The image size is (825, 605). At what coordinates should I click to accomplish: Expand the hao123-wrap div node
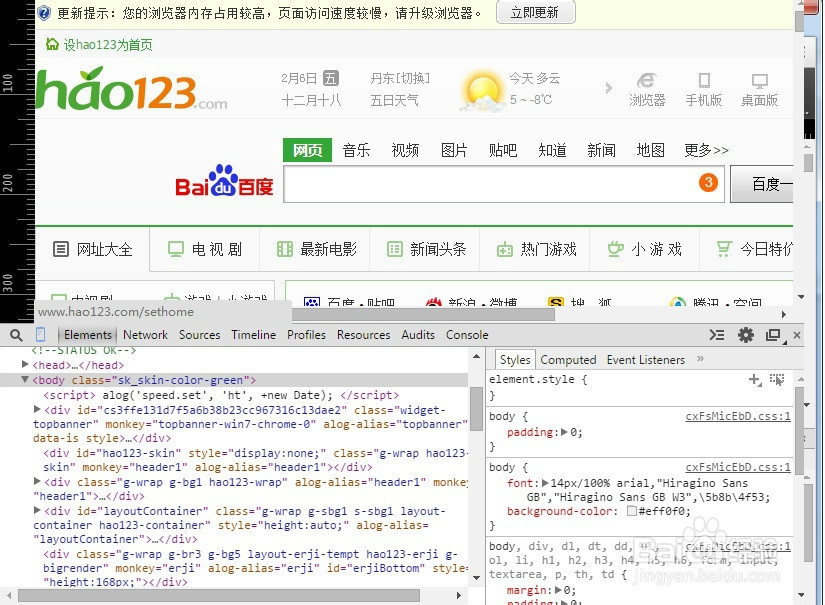point(37,481)
